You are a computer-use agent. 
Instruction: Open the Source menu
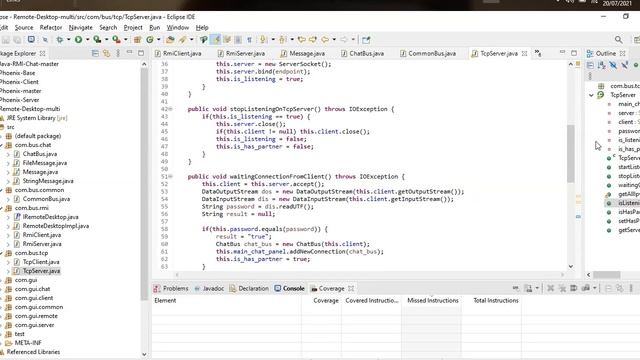pos(24,27)
